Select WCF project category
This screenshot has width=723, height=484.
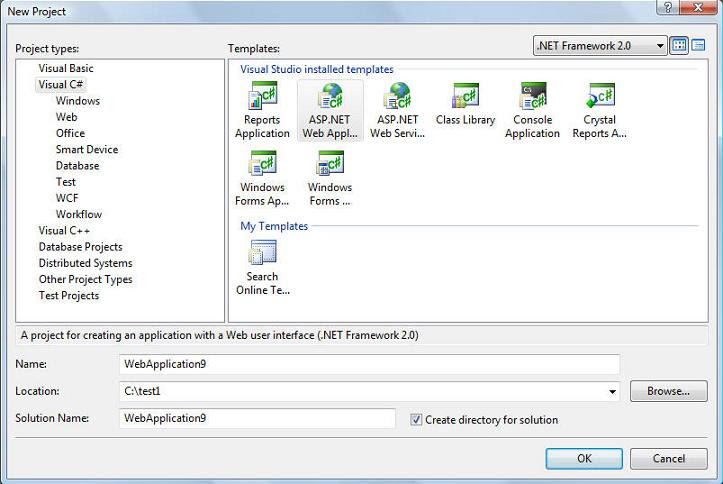click(x=67, y=198)
